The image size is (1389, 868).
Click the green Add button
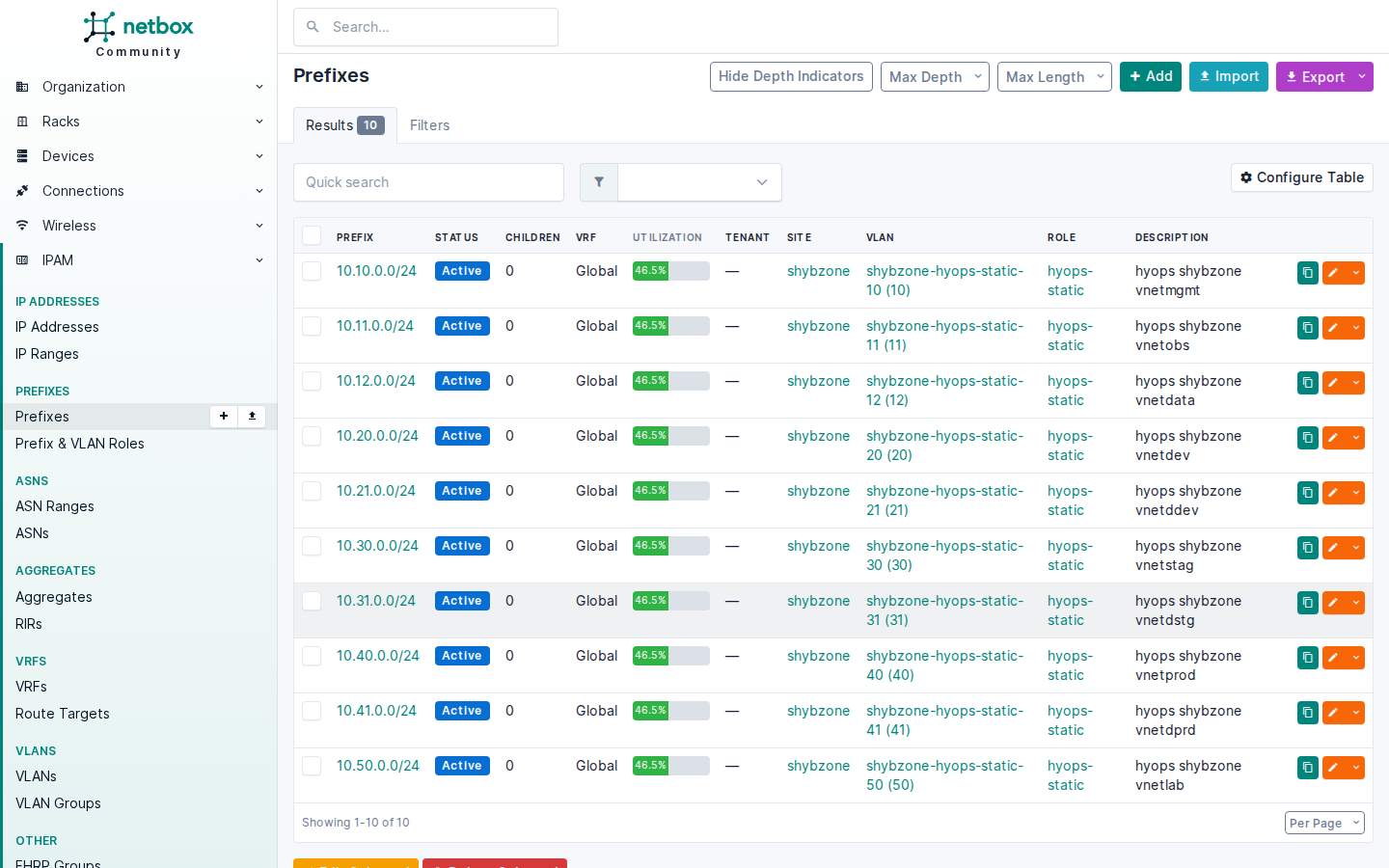tap(1151, 76)
